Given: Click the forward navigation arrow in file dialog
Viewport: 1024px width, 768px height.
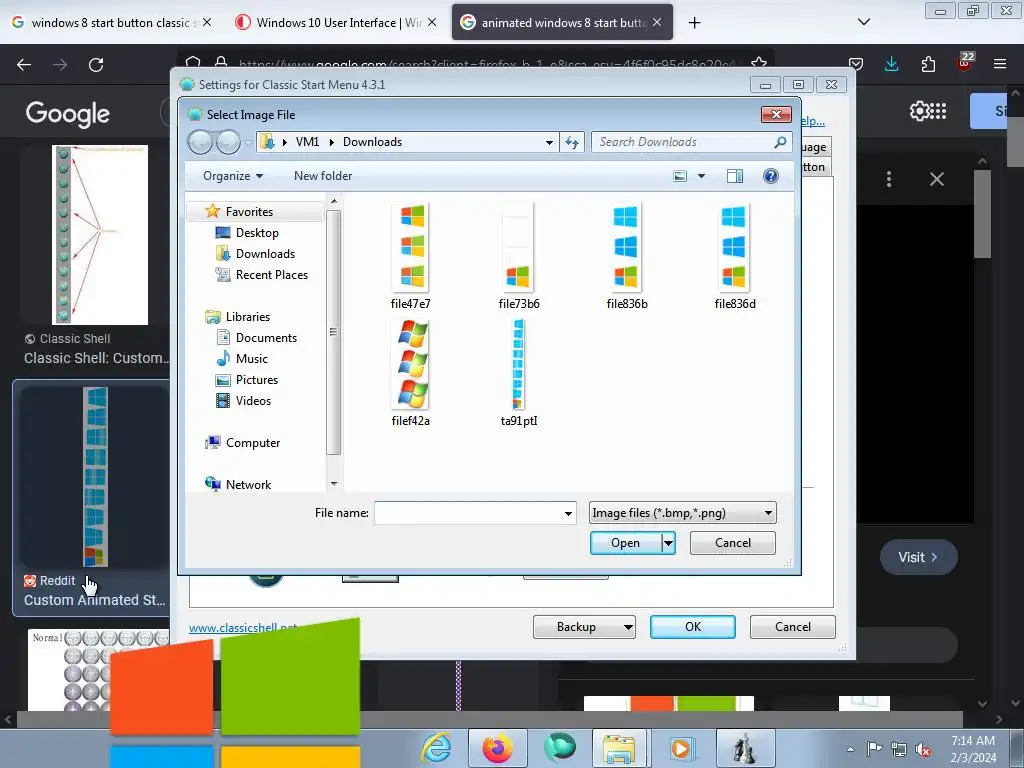Looking at the screenshot, I should tap(228, 142).
